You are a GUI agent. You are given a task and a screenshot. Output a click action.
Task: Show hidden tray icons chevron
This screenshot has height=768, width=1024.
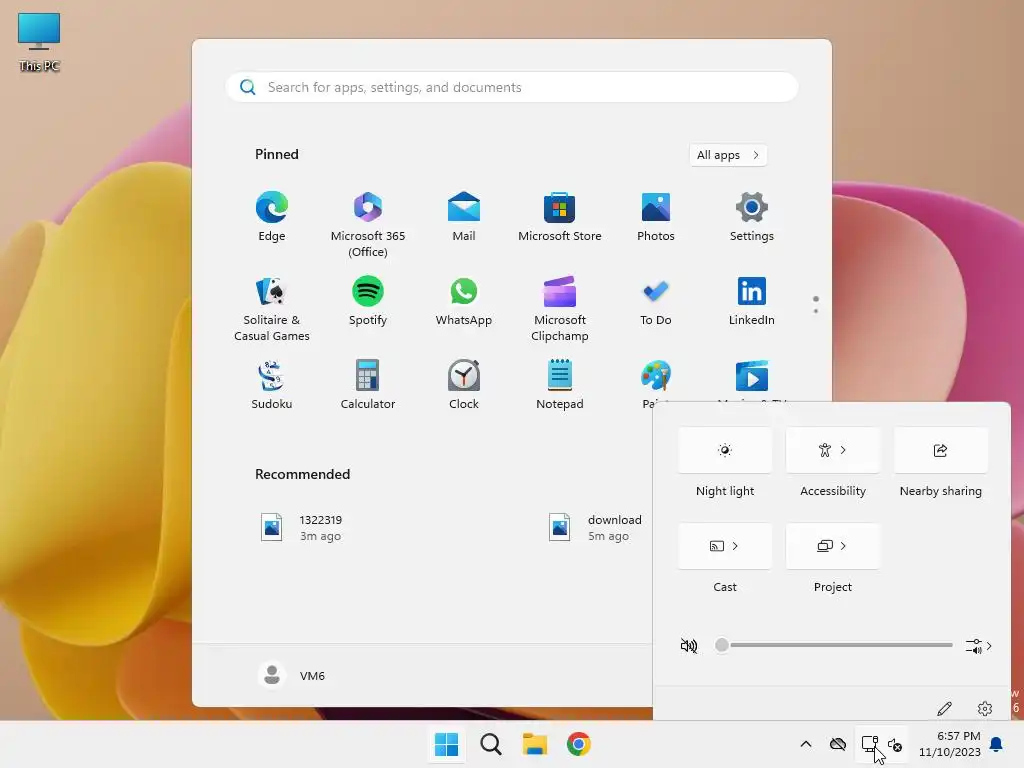coord(806,744)
